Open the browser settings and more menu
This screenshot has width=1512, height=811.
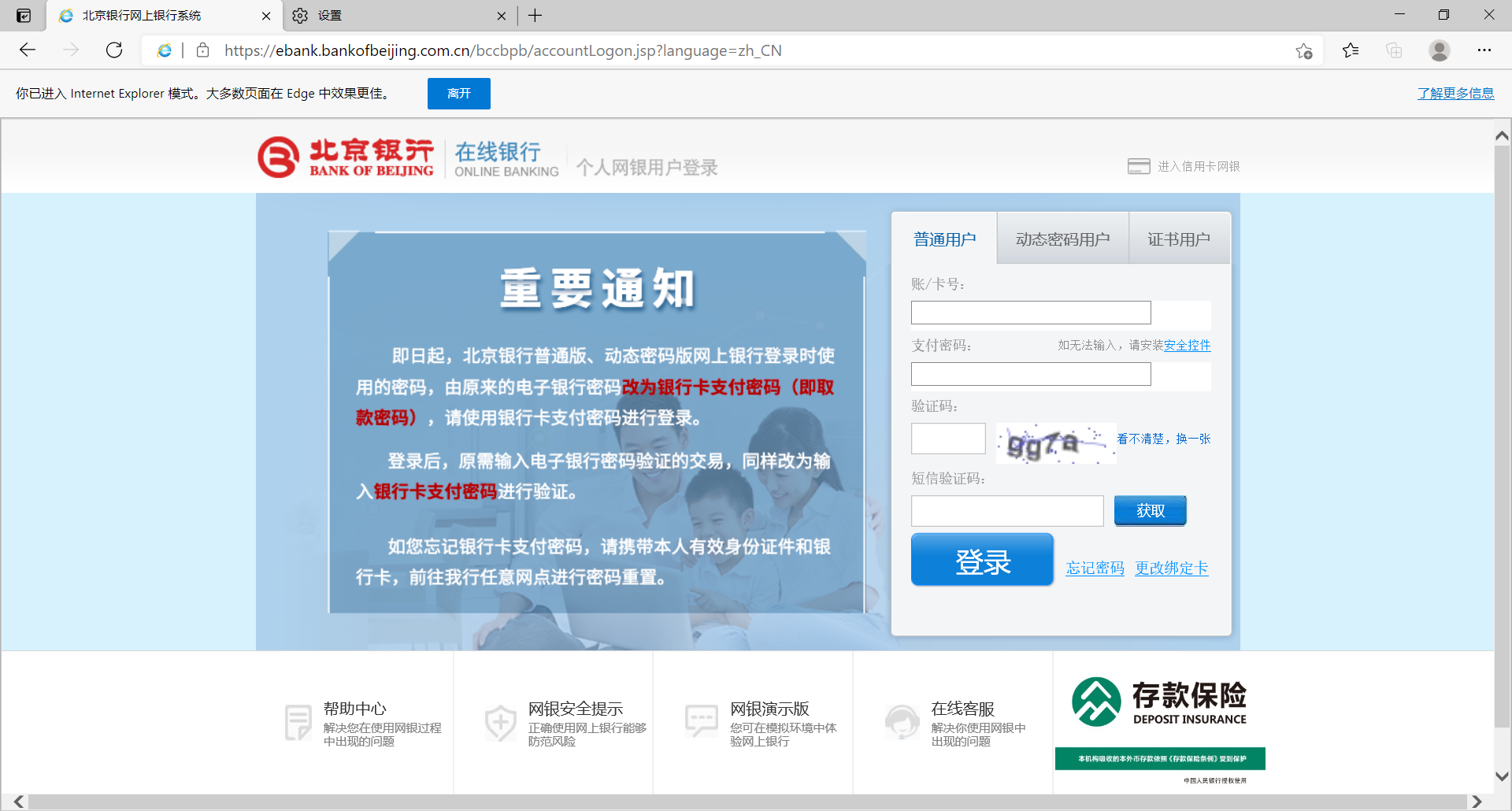(1484, 50)
